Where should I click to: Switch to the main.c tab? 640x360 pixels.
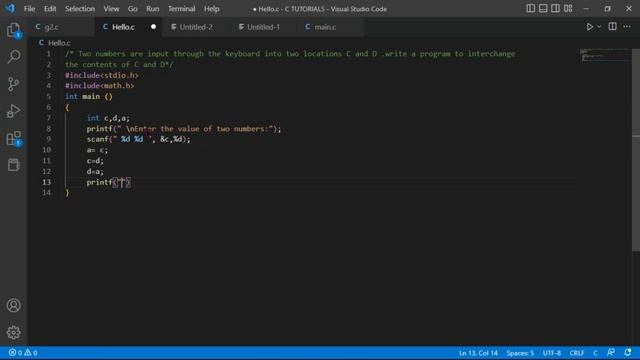pyautogui.click(x=331, y=27)
